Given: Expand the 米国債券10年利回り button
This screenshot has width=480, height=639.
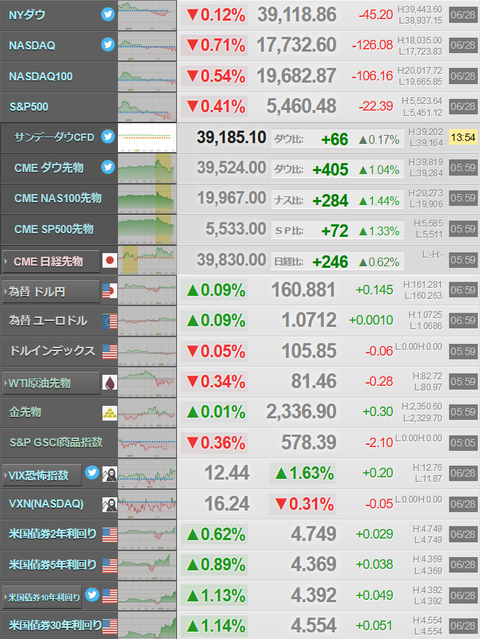Looking at the screenshot, I should click(42, 597).
